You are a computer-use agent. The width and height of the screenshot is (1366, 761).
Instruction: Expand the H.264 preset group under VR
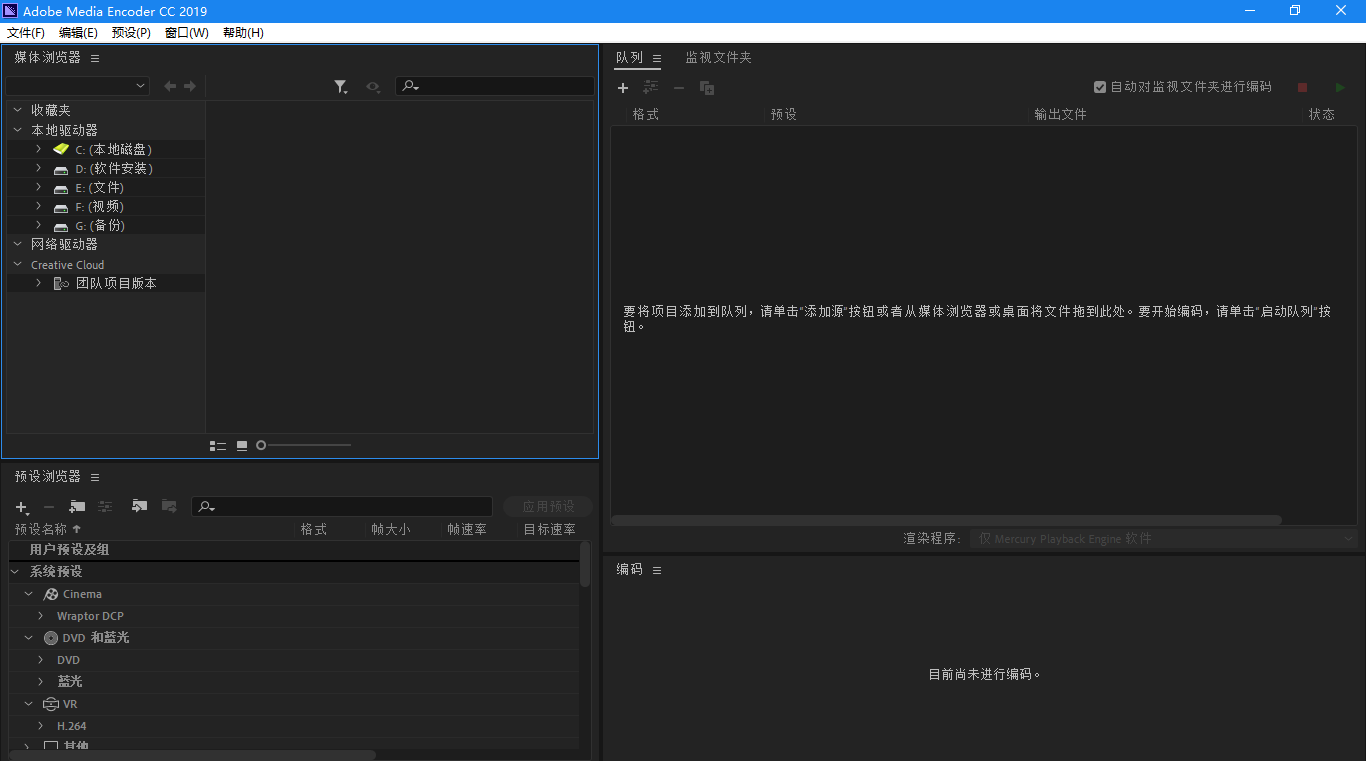coord(41,726)
